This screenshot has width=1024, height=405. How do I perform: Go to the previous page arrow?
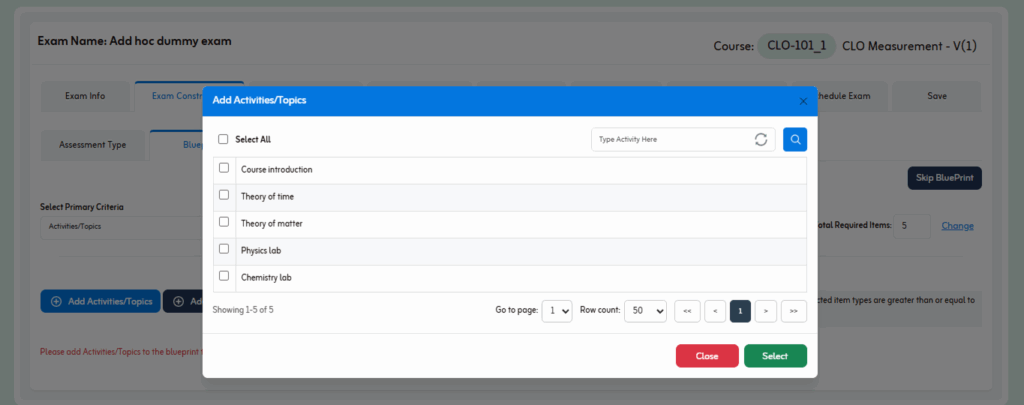coord(714,311)
